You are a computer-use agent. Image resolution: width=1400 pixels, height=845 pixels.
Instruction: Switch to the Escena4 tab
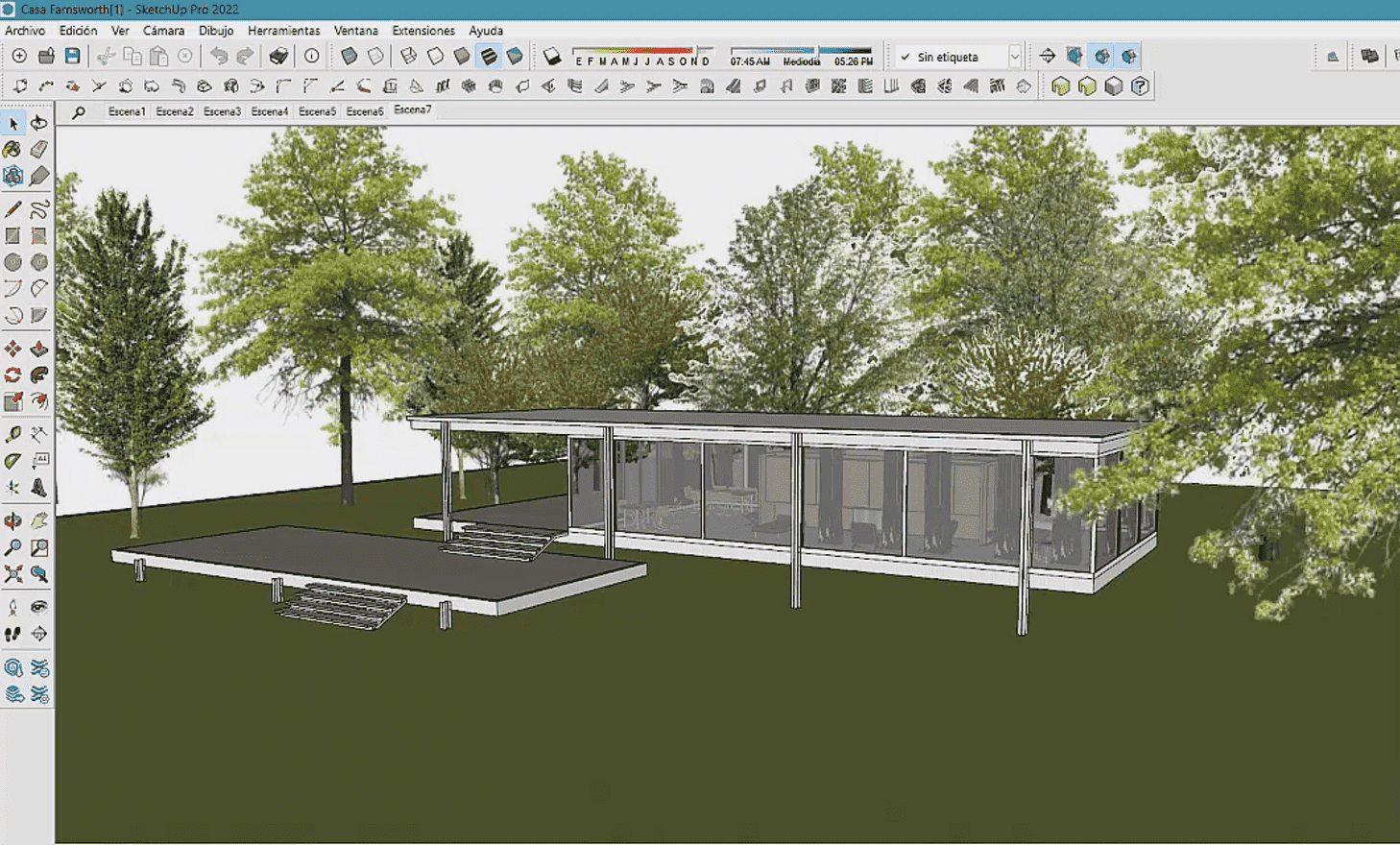[x=270, y=111]
